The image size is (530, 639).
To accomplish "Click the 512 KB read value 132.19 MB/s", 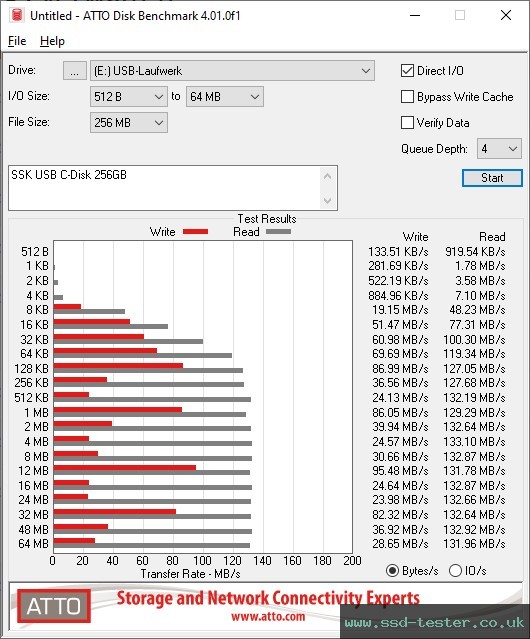I will pyautogui.click(x=474, y=398).
